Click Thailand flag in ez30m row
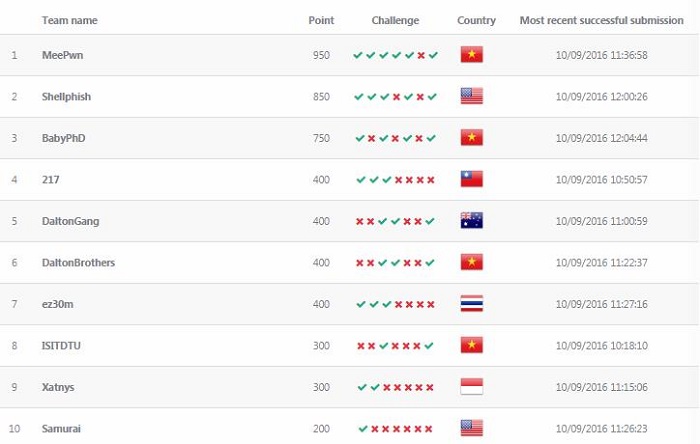This screenshot has width=700, height=444. coord(471,303)
